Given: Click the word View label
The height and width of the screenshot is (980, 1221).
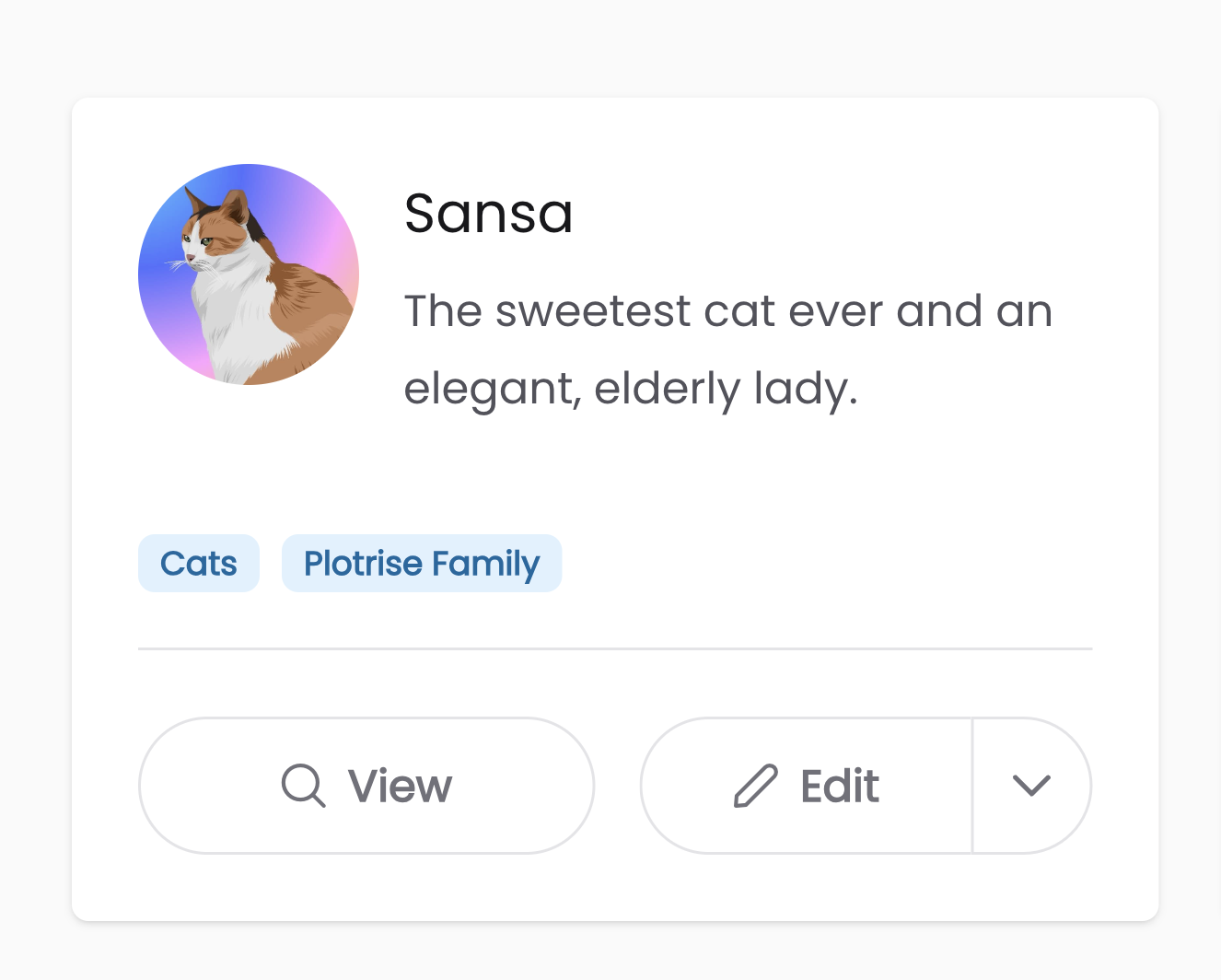Looking at the screenshot, I should pos(400,787).
